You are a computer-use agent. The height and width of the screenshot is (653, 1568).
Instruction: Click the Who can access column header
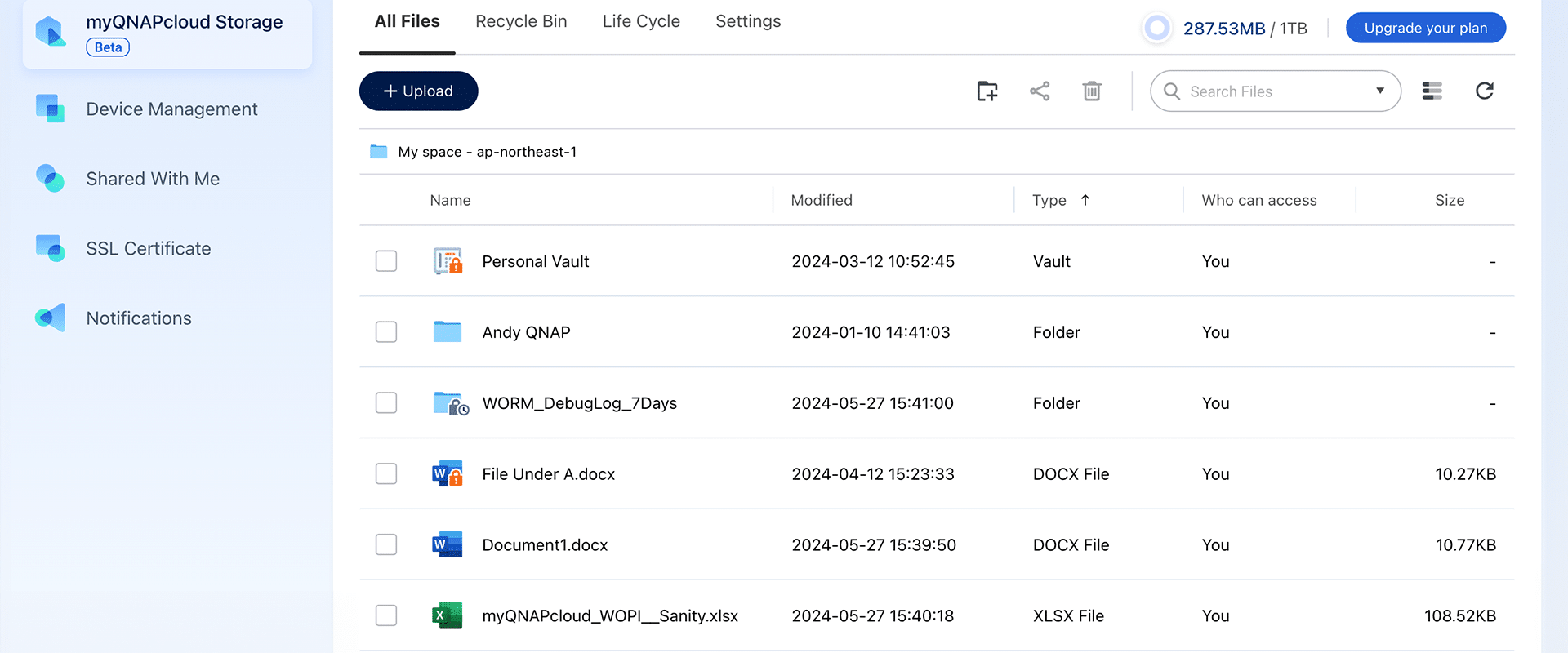(1259, 200)
